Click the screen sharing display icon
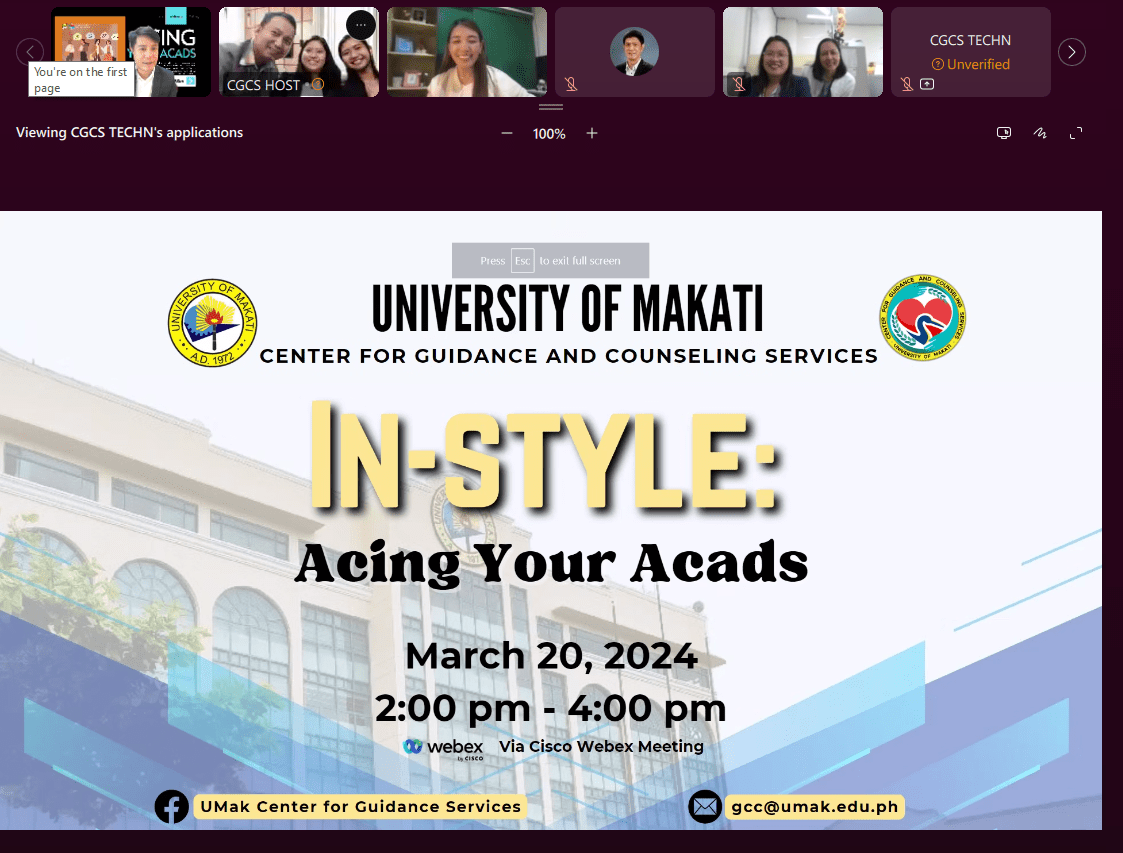Screen dimensions: 1123x853 1003,132
